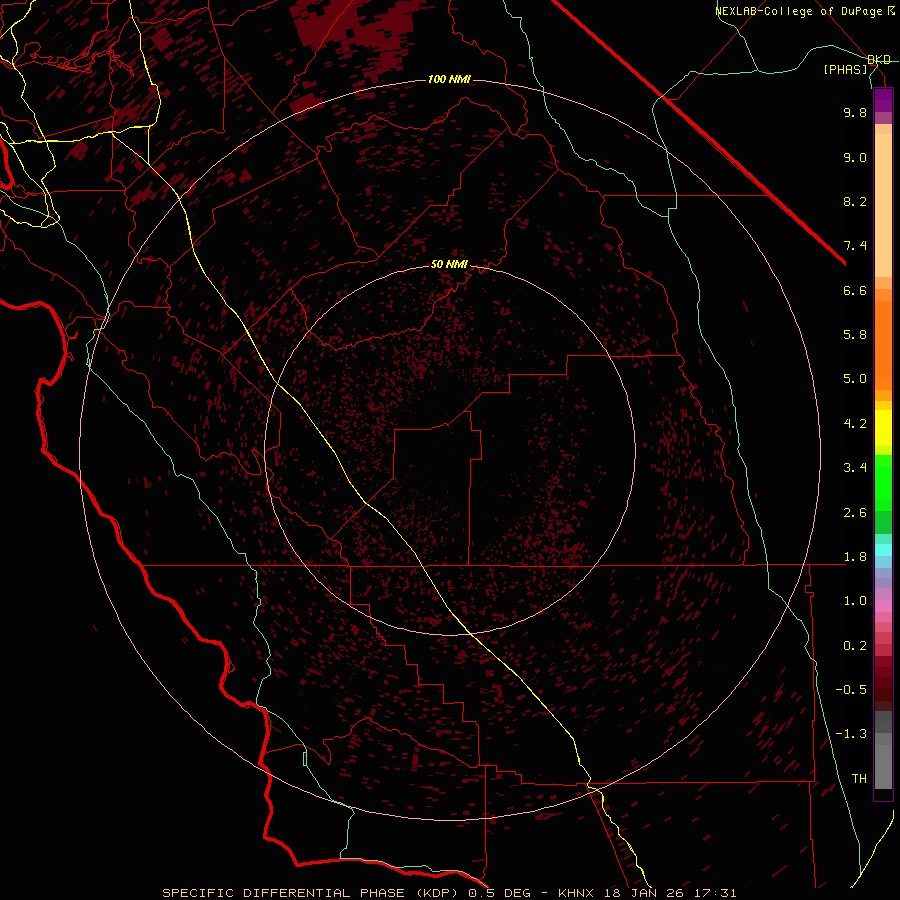Click the 3.4 scale value

(855, 468)
